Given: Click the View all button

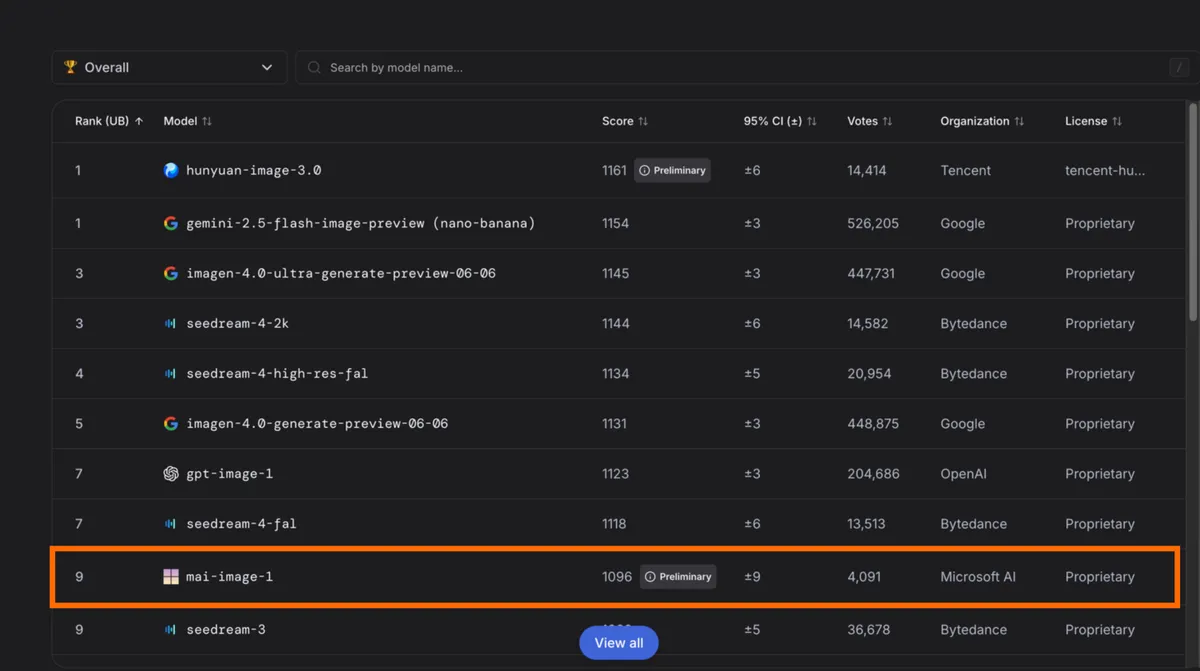Looking at the screenshot, I should click(x=619, y=643).
